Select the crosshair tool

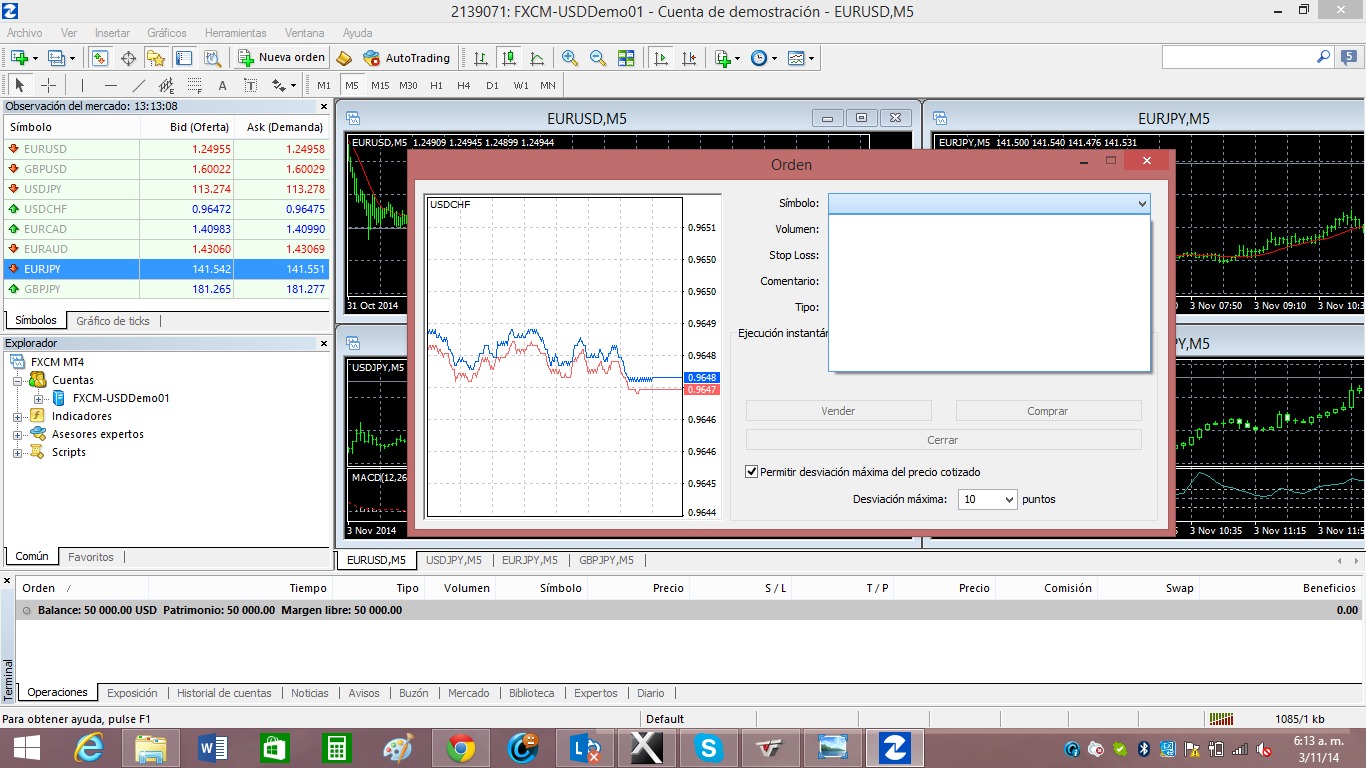tap(48, 85)
